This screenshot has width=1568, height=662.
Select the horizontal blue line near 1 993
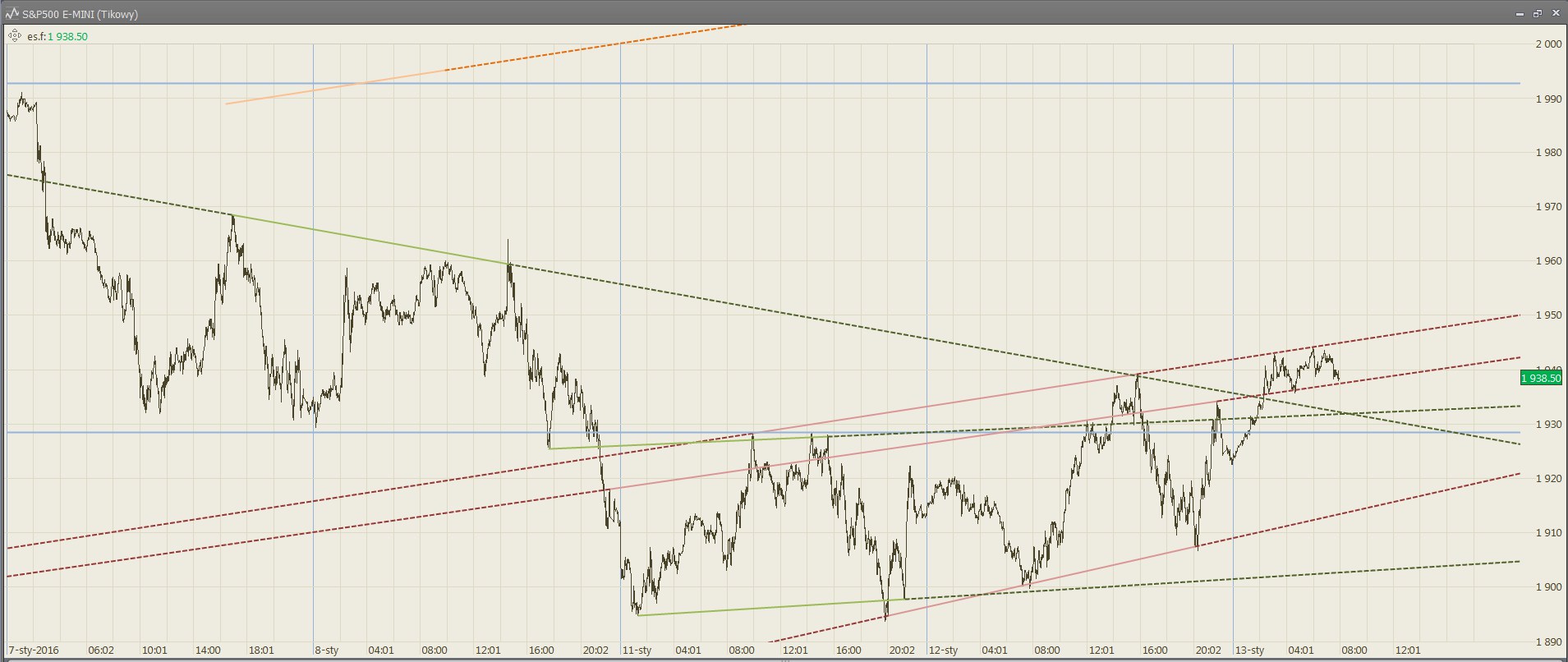click(x=763, y=83)
